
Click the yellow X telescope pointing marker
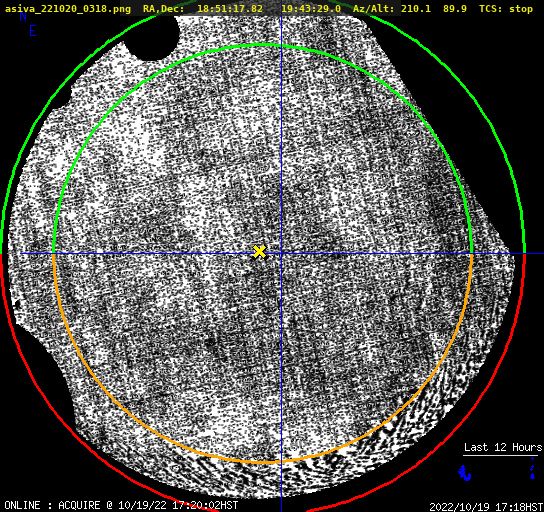(x=259, y=252)
